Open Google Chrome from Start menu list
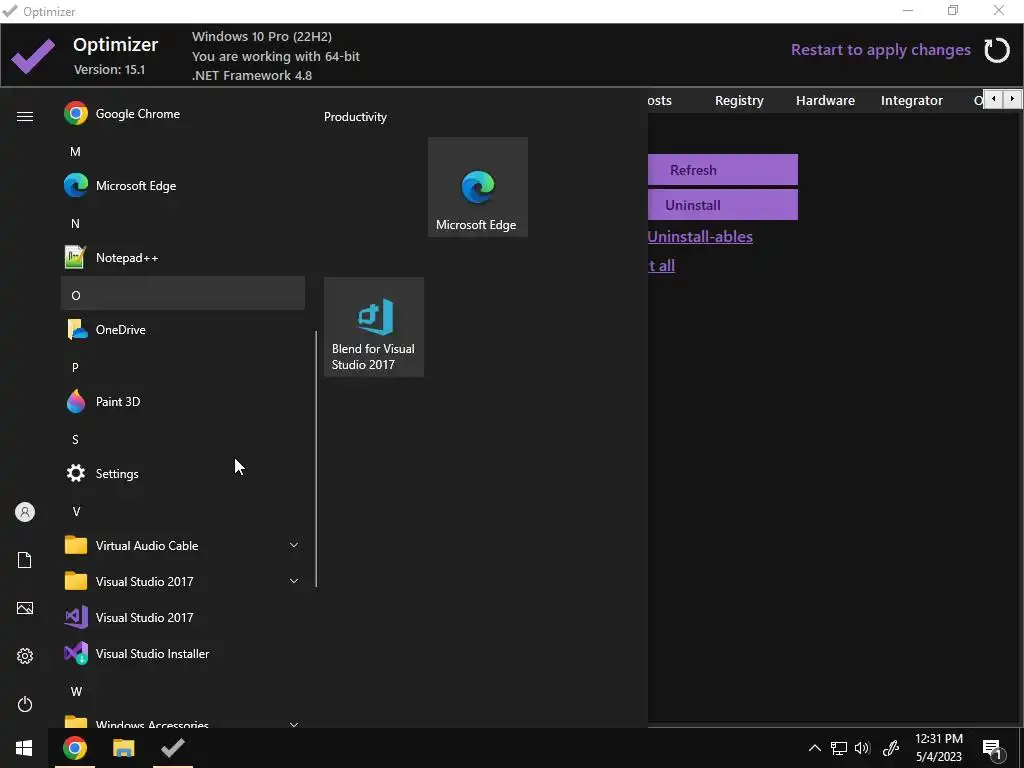This screenshot has width=1024, height=768. [183, 114]
